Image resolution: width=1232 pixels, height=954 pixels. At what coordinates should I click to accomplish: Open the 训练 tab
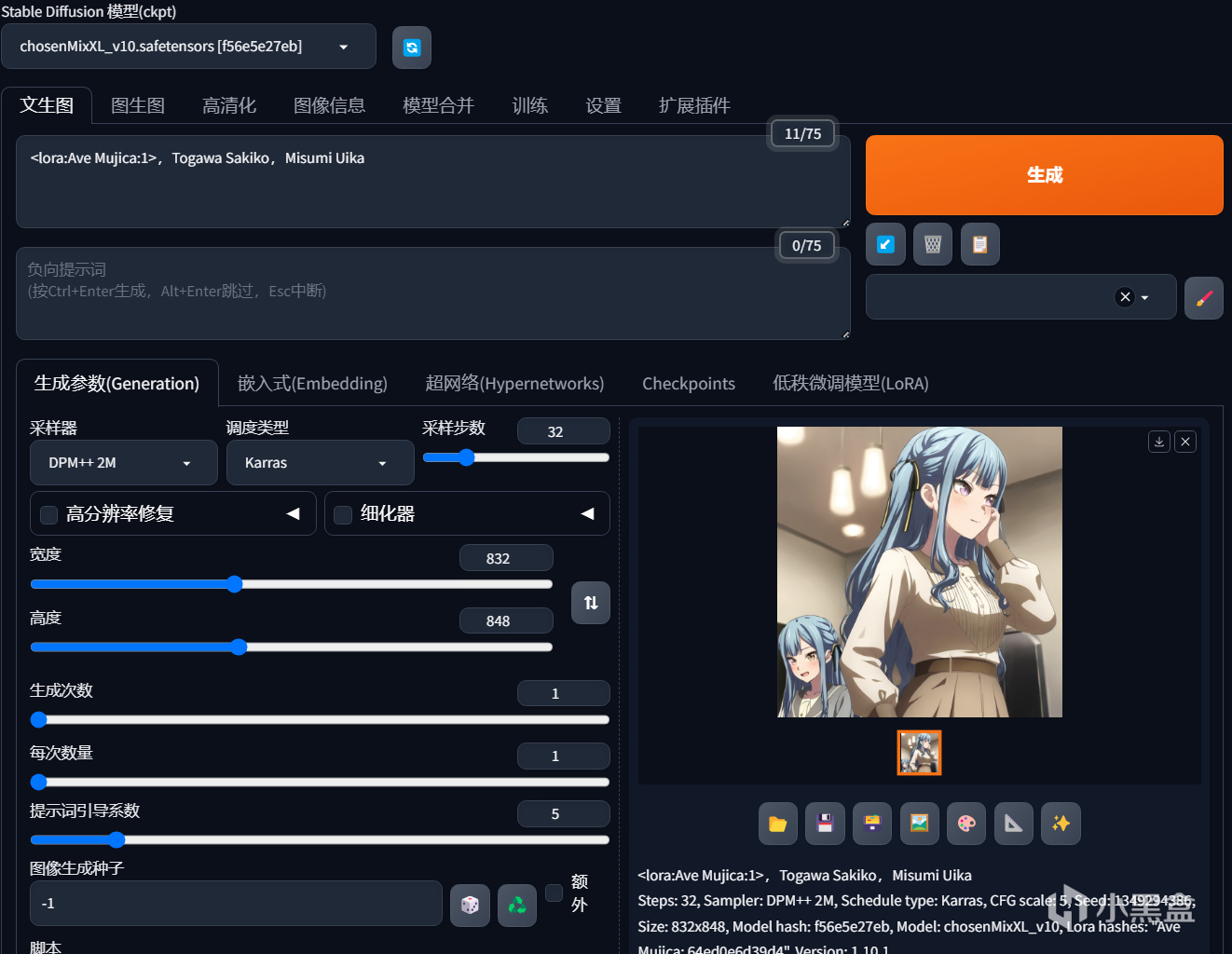(x=530, y=105)
